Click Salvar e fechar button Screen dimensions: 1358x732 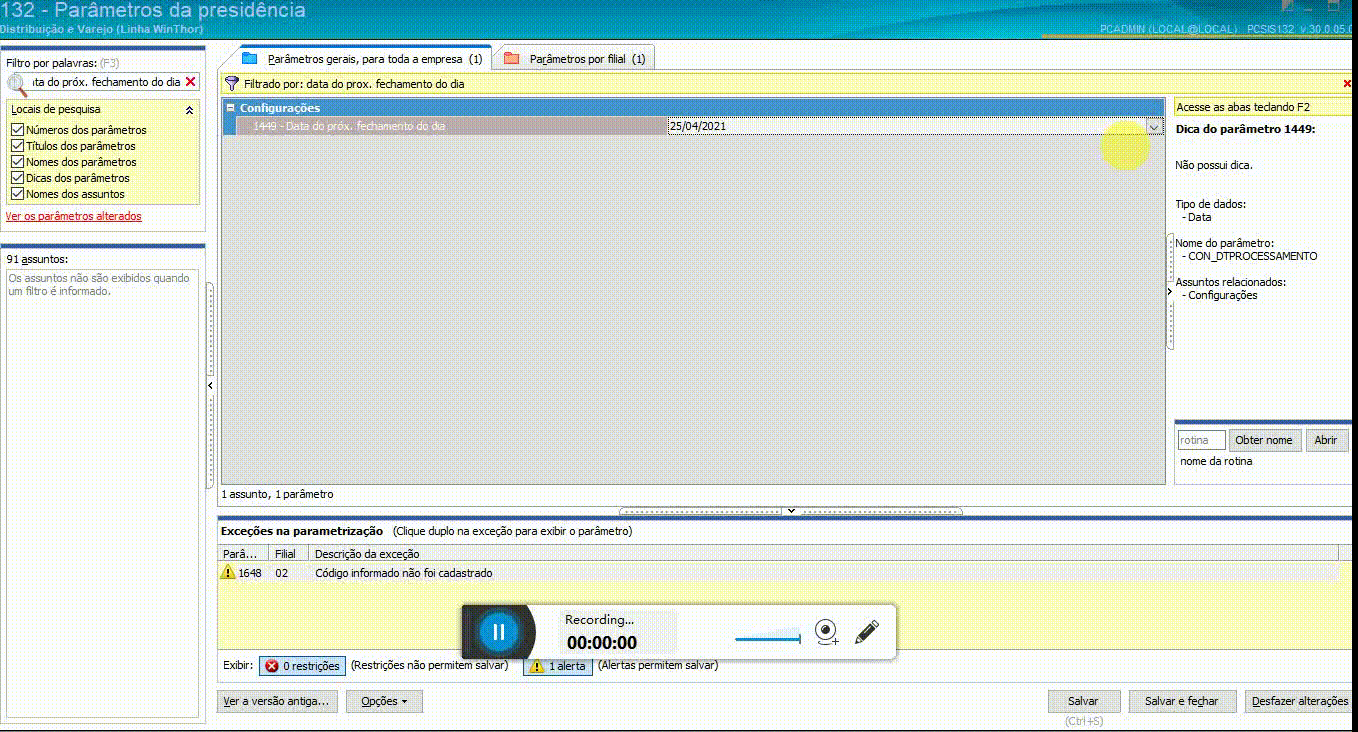coord(1182,701)
